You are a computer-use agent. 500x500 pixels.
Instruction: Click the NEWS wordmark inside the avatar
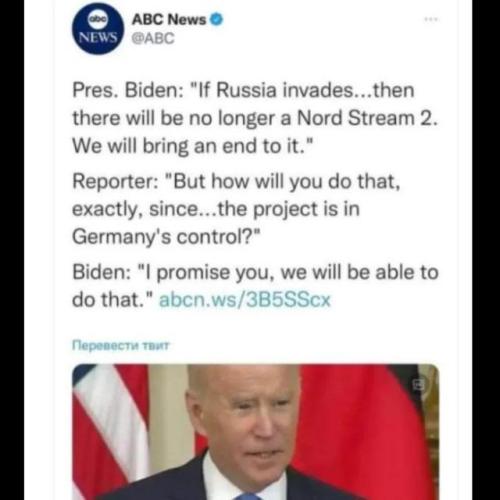tap(98, 38)
